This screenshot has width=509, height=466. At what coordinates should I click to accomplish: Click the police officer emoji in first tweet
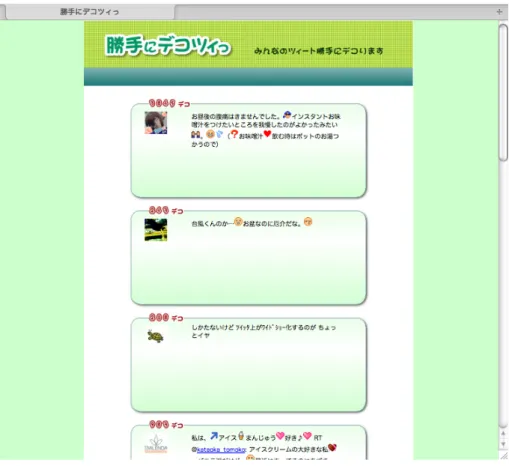[x=287, y=115]
